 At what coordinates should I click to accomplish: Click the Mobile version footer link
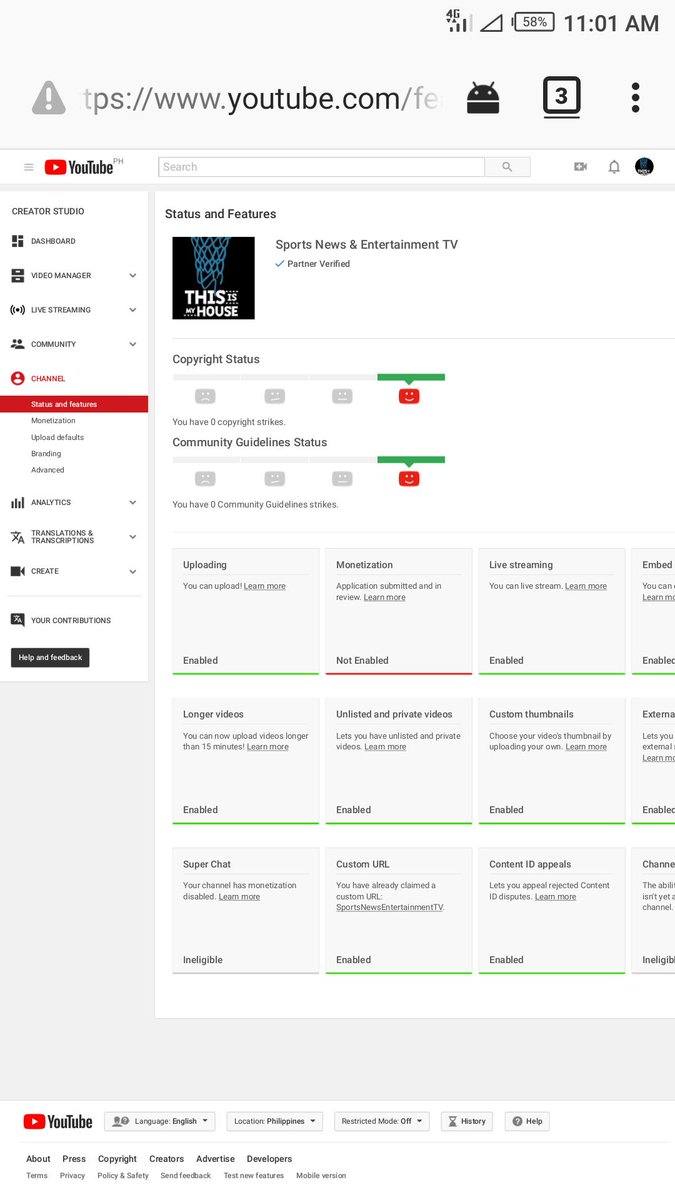tap(321, 1176)
